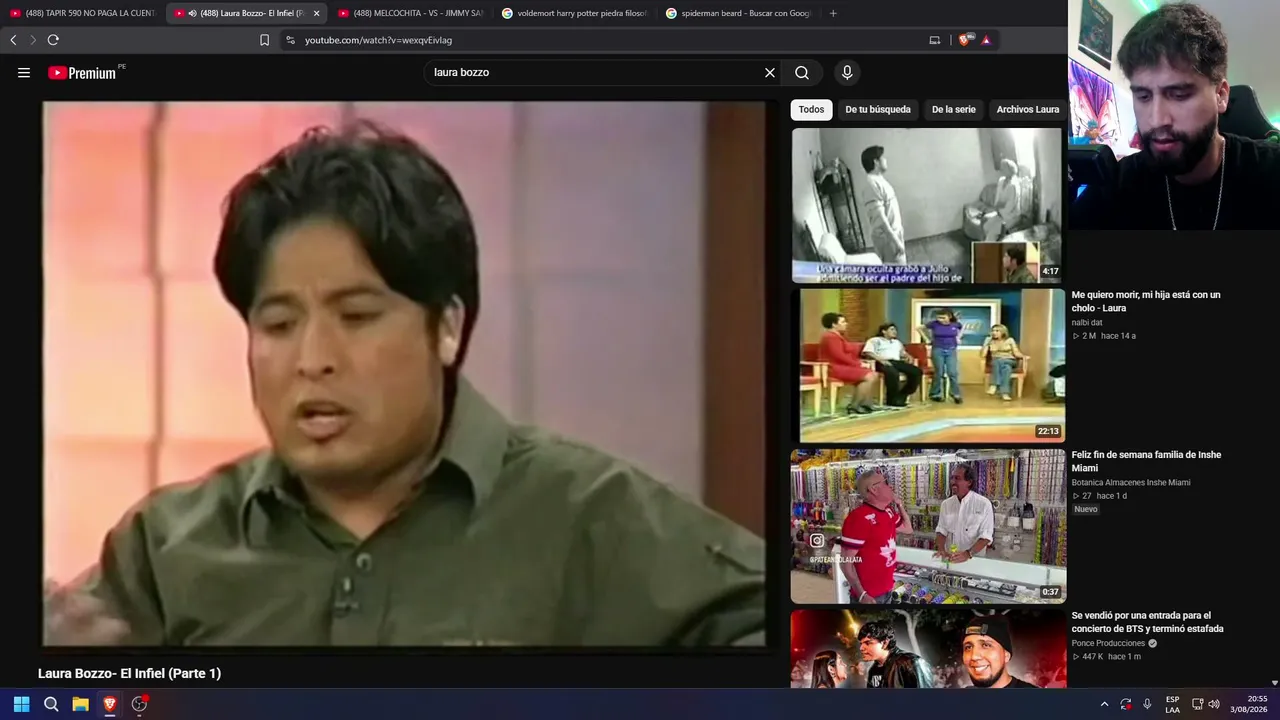Click the '27 hace 1 d' view count
Viewport: 1280px width, 720px height.
tap(1100, 496)
